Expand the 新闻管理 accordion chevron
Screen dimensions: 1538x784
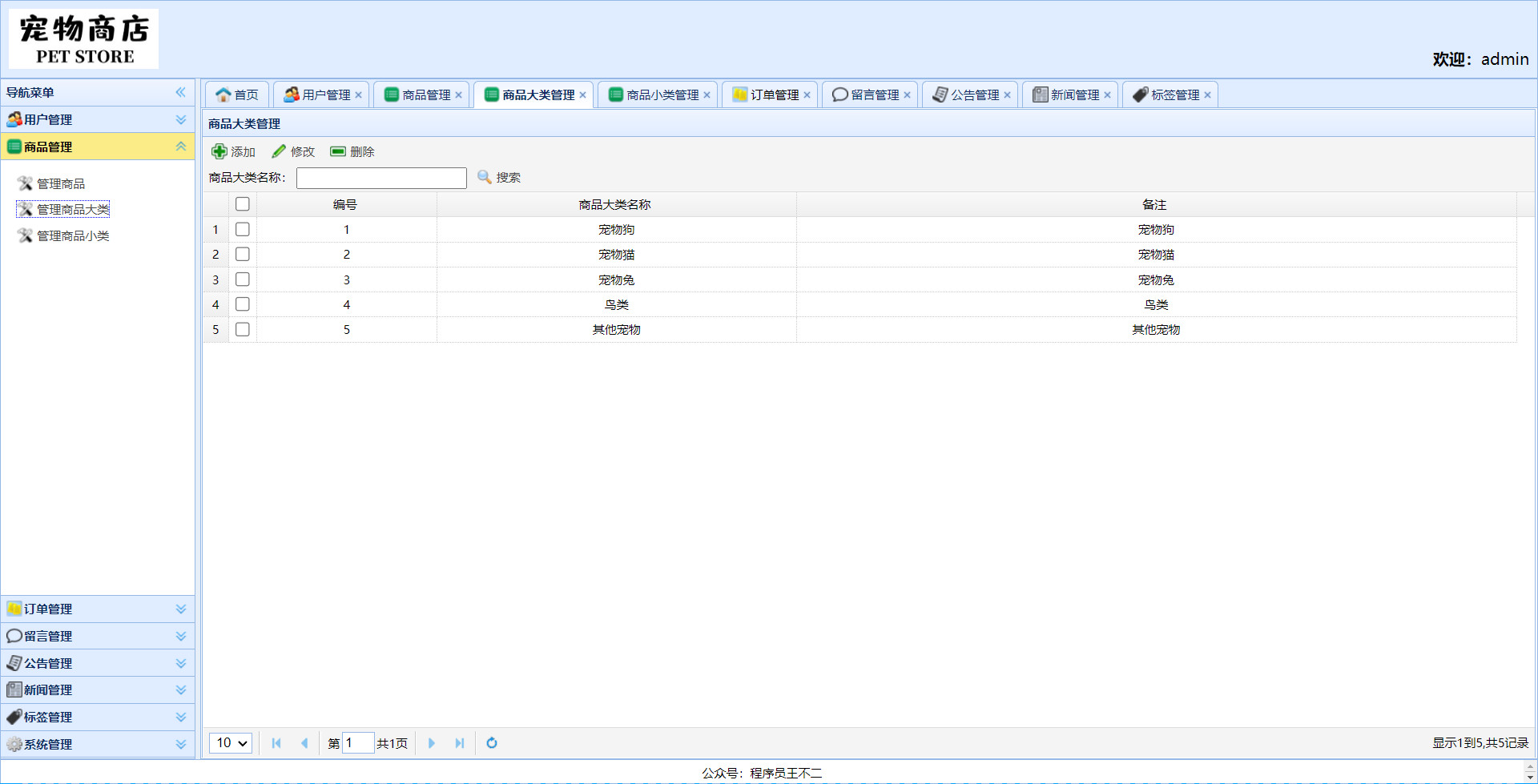pyautogui.click(x=181, y=690)
